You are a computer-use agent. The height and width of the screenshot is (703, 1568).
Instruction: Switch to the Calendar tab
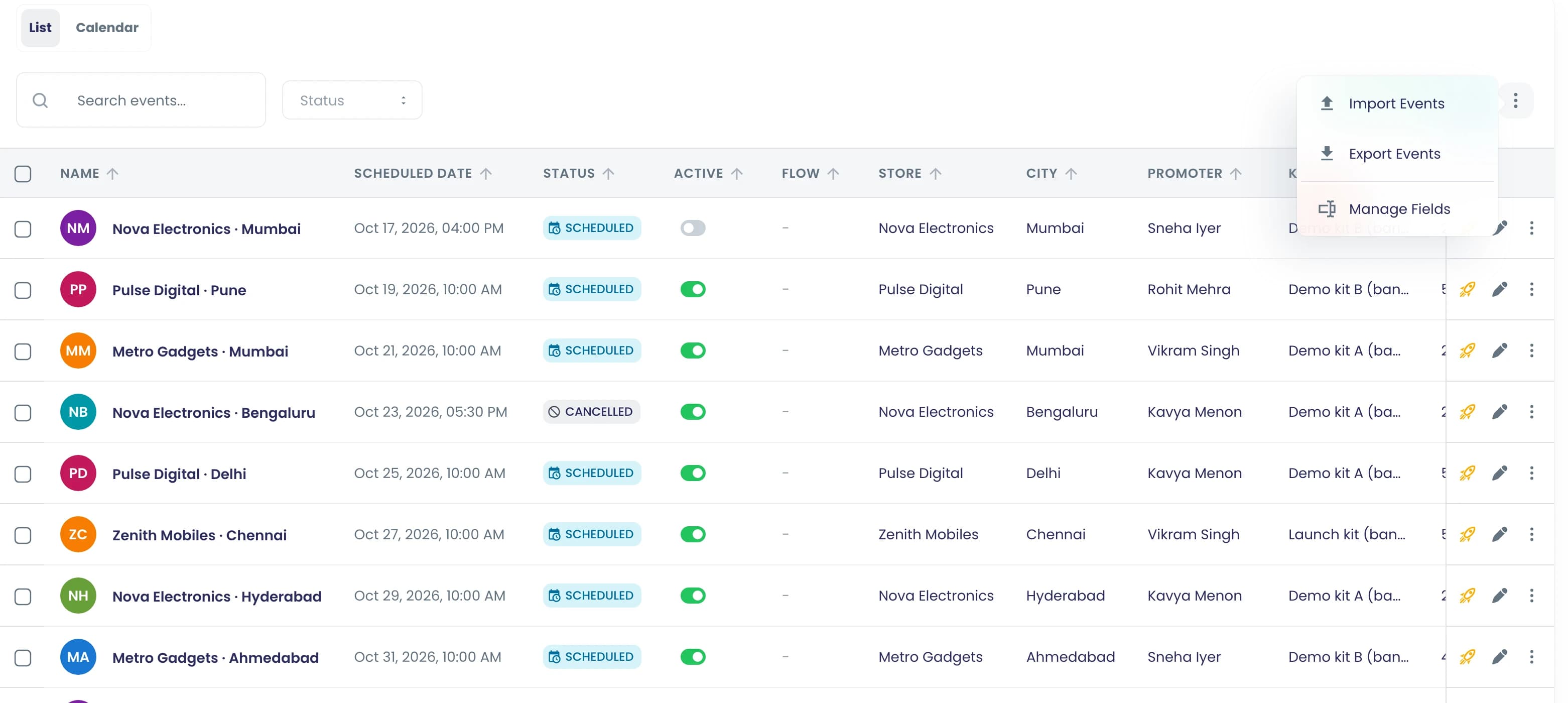107,28
